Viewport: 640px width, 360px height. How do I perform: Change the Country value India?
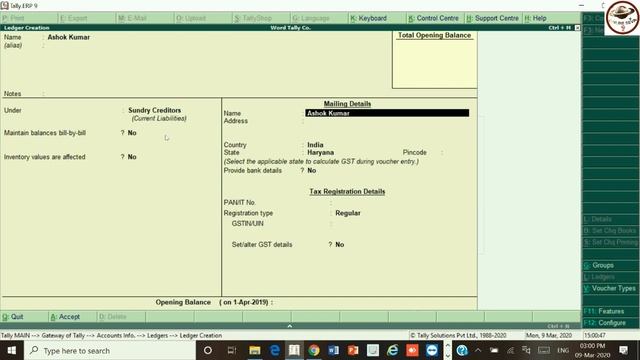pyautogui.click(x=315, y=145)
